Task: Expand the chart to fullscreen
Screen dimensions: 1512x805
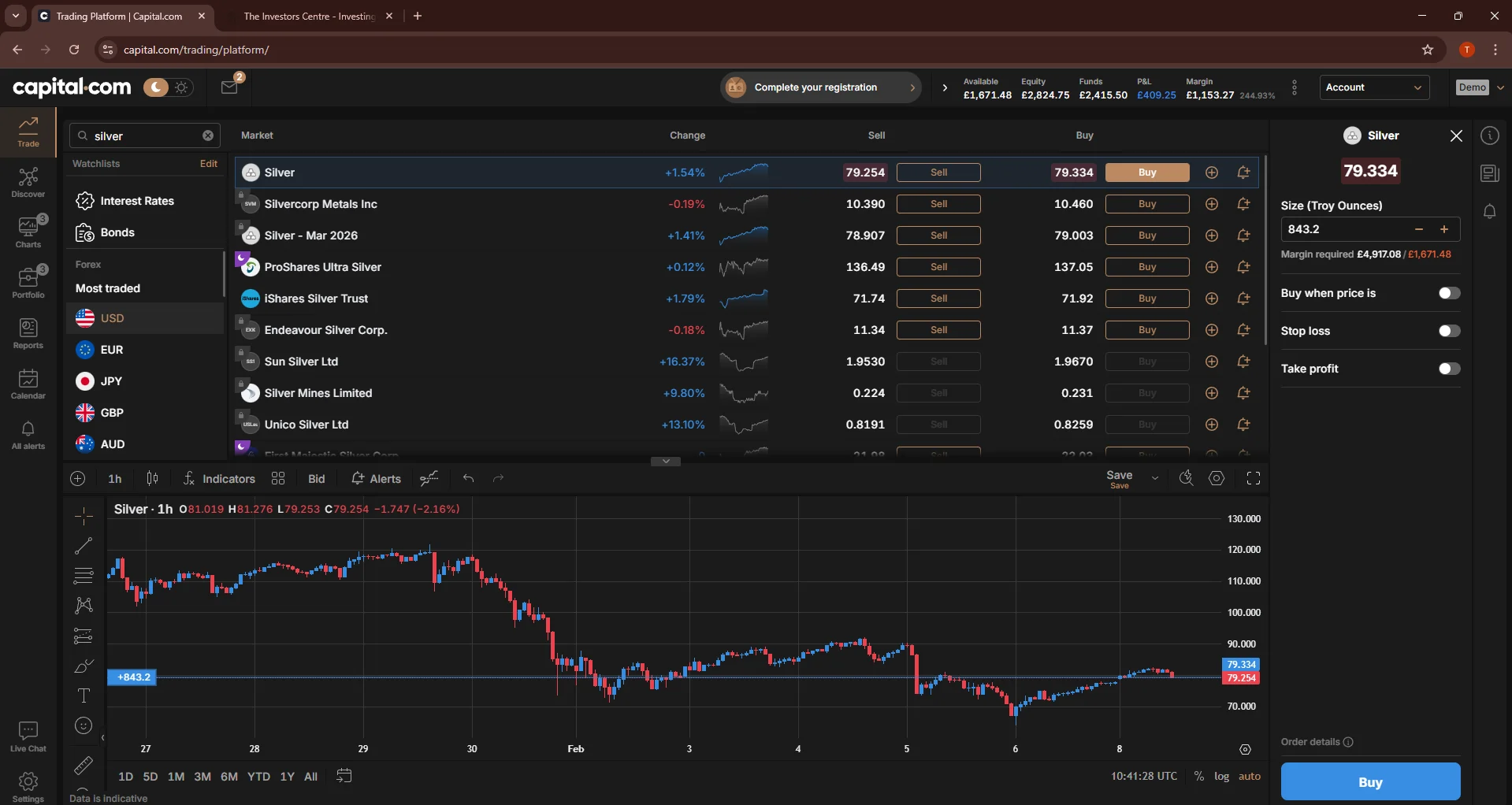Action: [1253, 478]
